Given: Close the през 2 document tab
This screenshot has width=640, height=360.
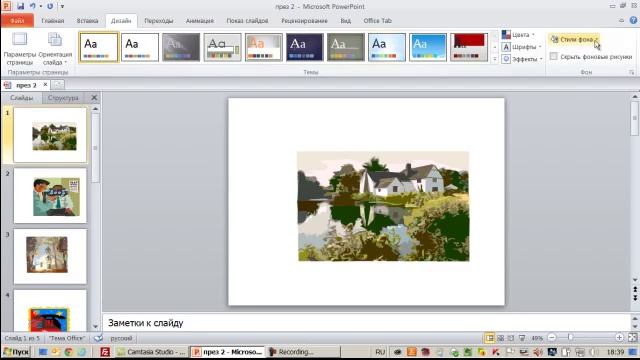Looking at the screenshot, I should tap(45, 85).
